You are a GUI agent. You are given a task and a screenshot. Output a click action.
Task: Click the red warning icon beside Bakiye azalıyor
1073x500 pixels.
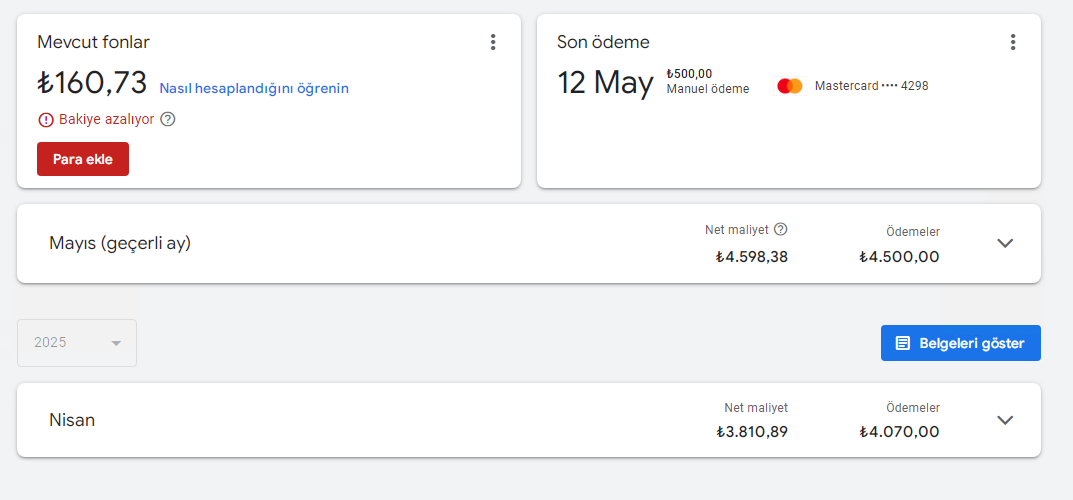(46, 120)
